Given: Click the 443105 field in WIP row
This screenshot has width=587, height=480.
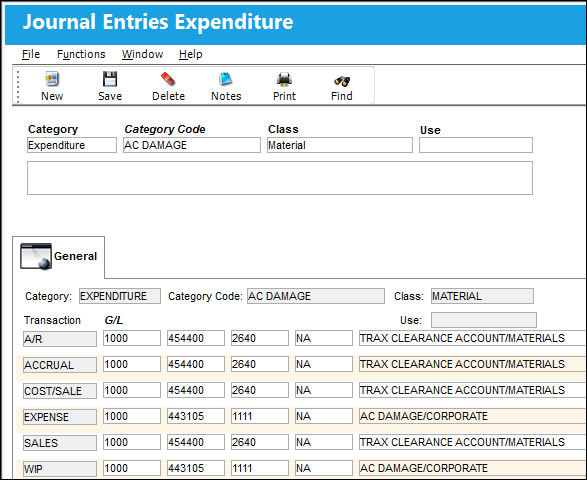Looking at the screenshot, I should pos(196,468).
